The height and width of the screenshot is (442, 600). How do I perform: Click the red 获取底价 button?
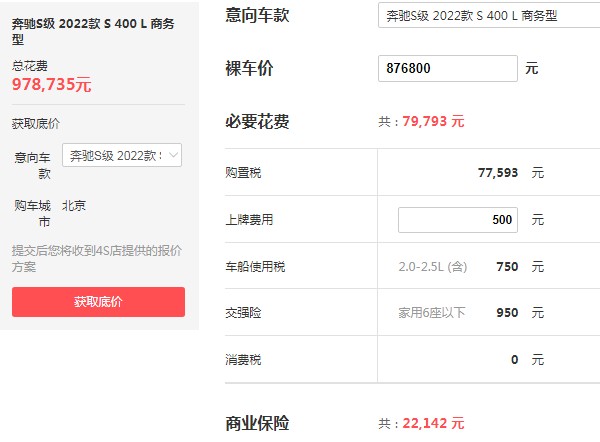tap(98, 302)
